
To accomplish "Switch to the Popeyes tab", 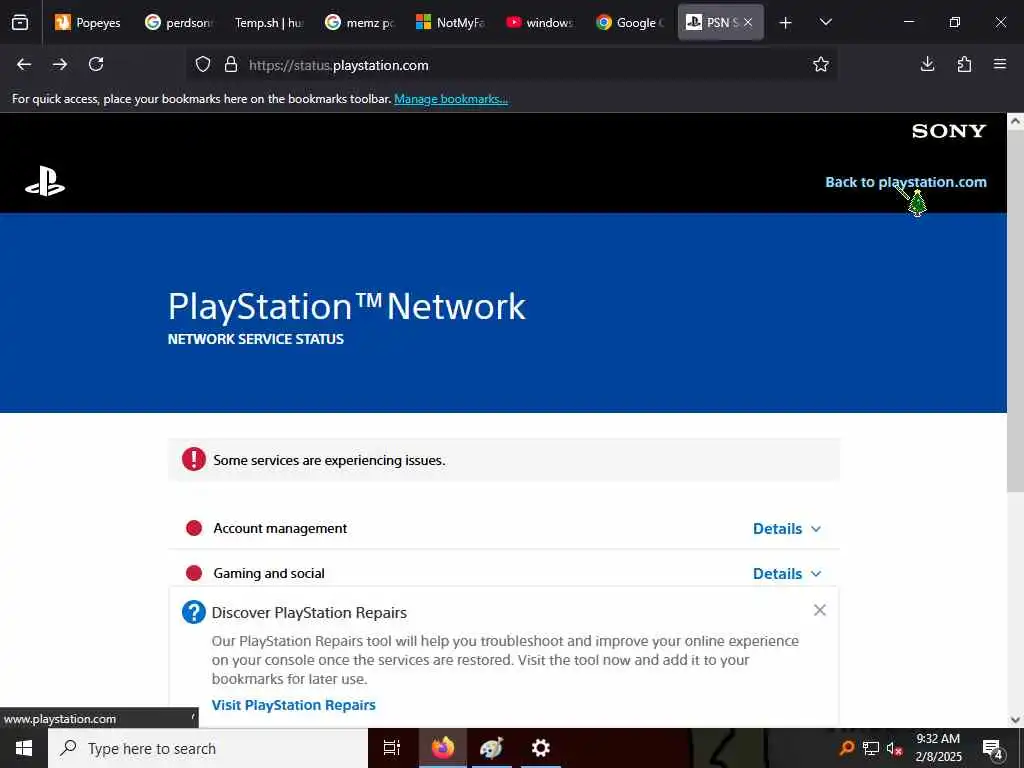I will pos(88,22).
